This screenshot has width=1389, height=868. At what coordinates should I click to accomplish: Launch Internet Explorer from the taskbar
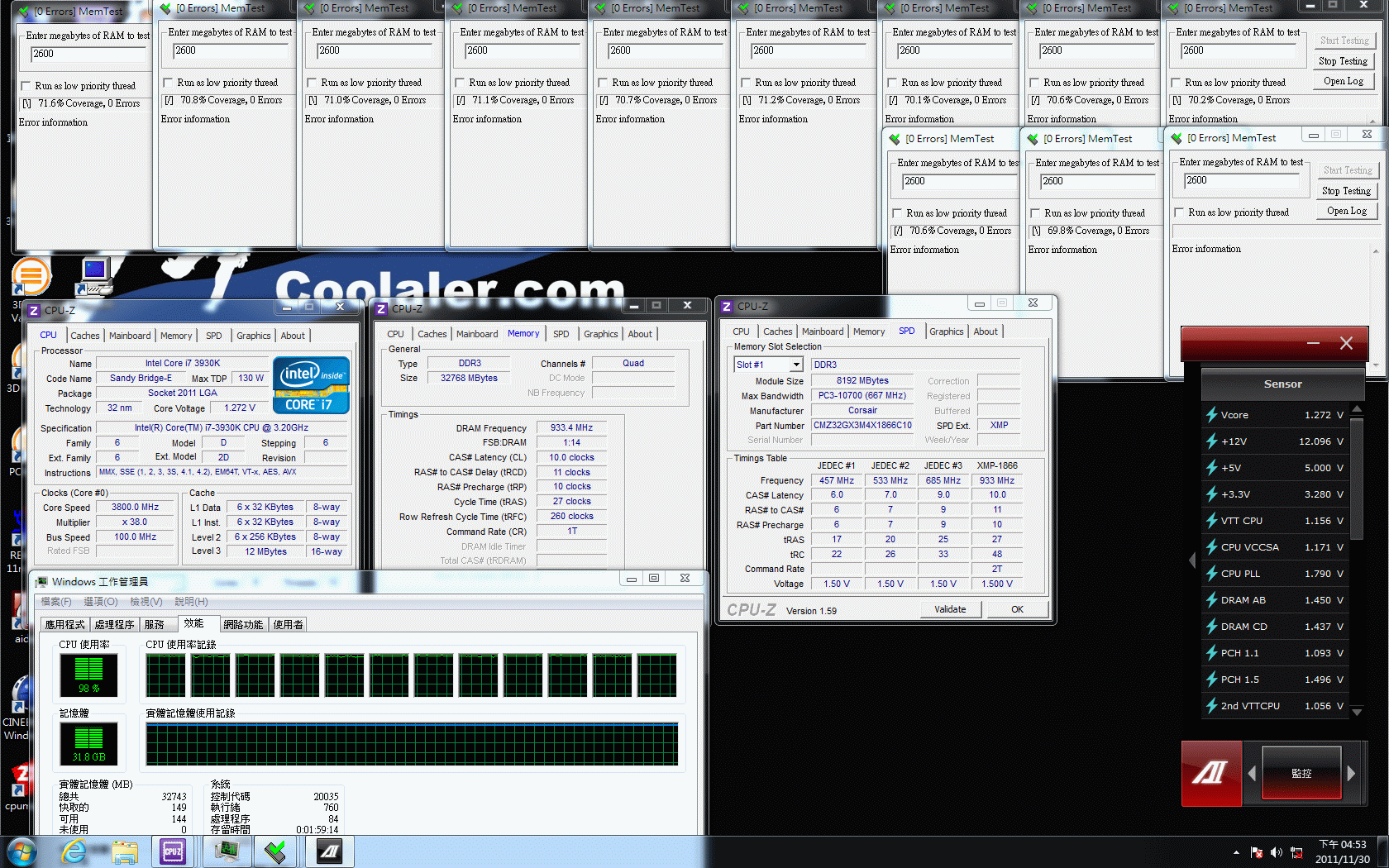pyautogui.click(x=74, y=851)
